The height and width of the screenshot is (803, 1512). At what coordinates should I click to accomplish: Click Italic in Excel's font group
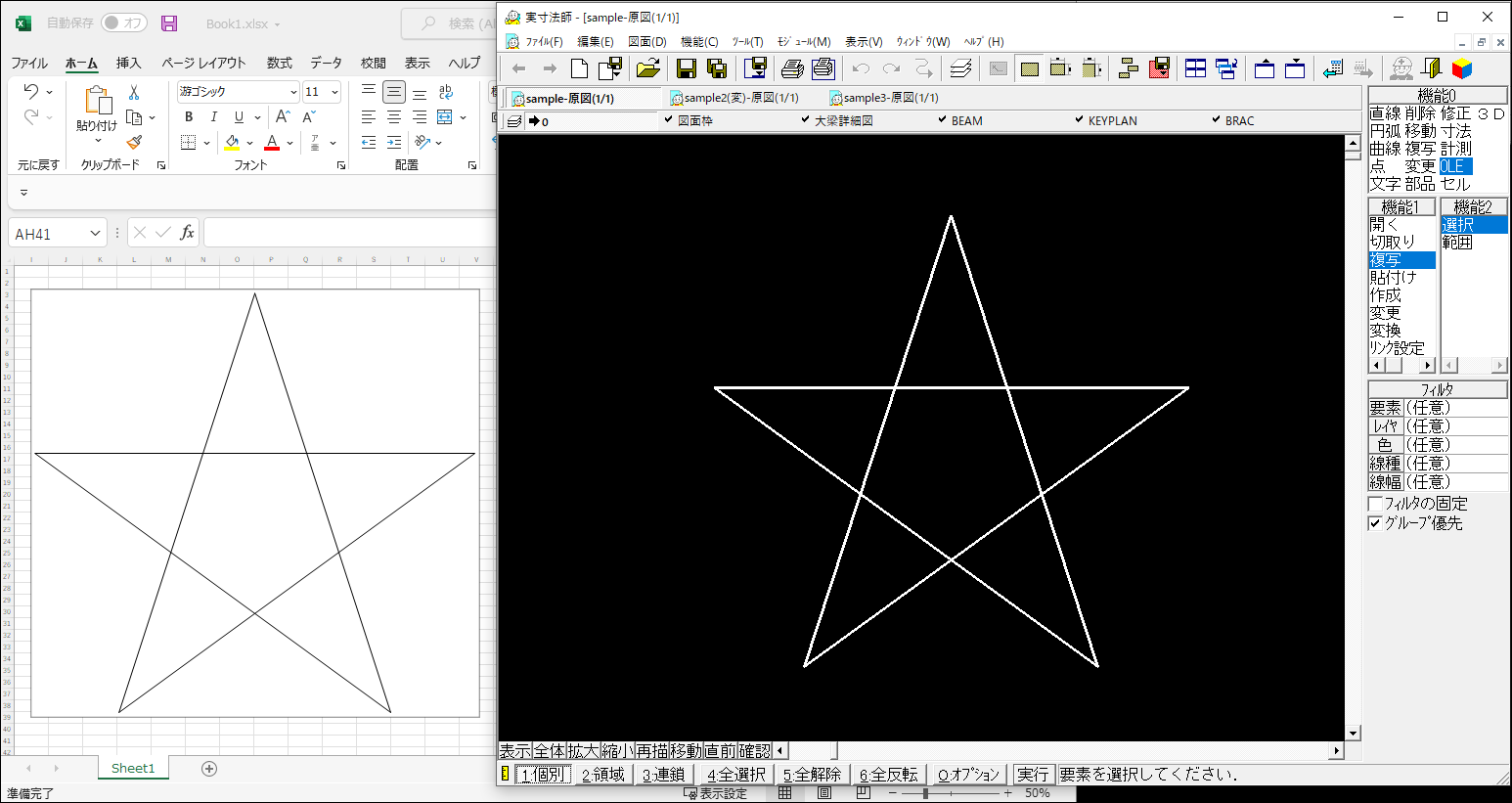click(x=214, y=116)
